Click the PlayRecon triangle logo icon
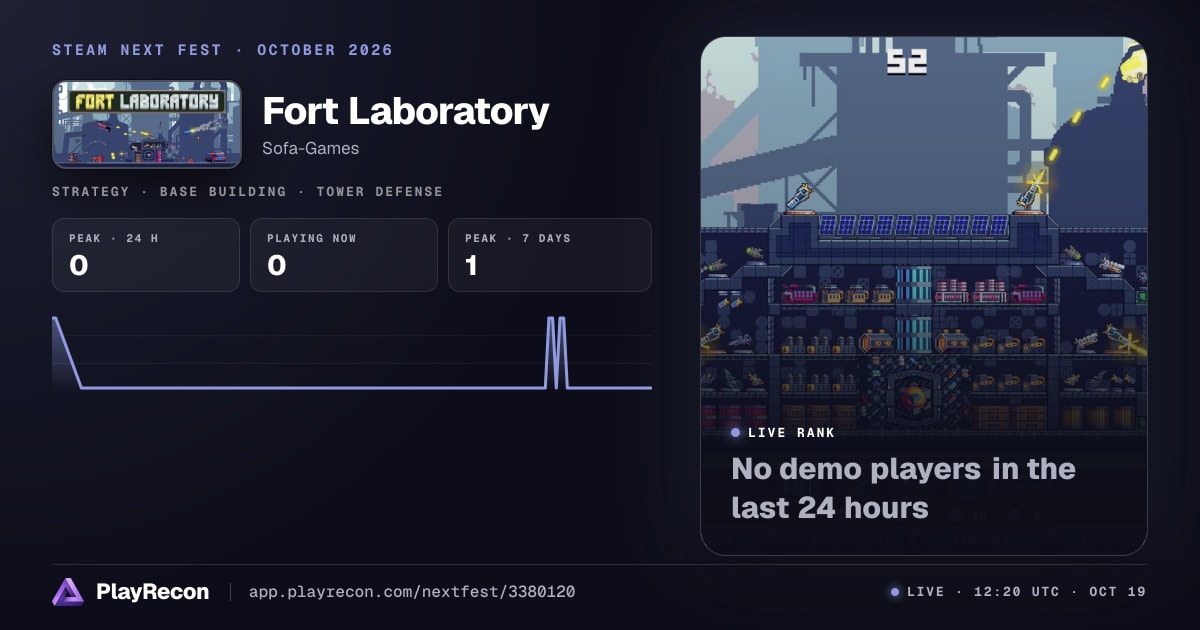Viewport: 1200px width, 630px height. pos(68,592)
